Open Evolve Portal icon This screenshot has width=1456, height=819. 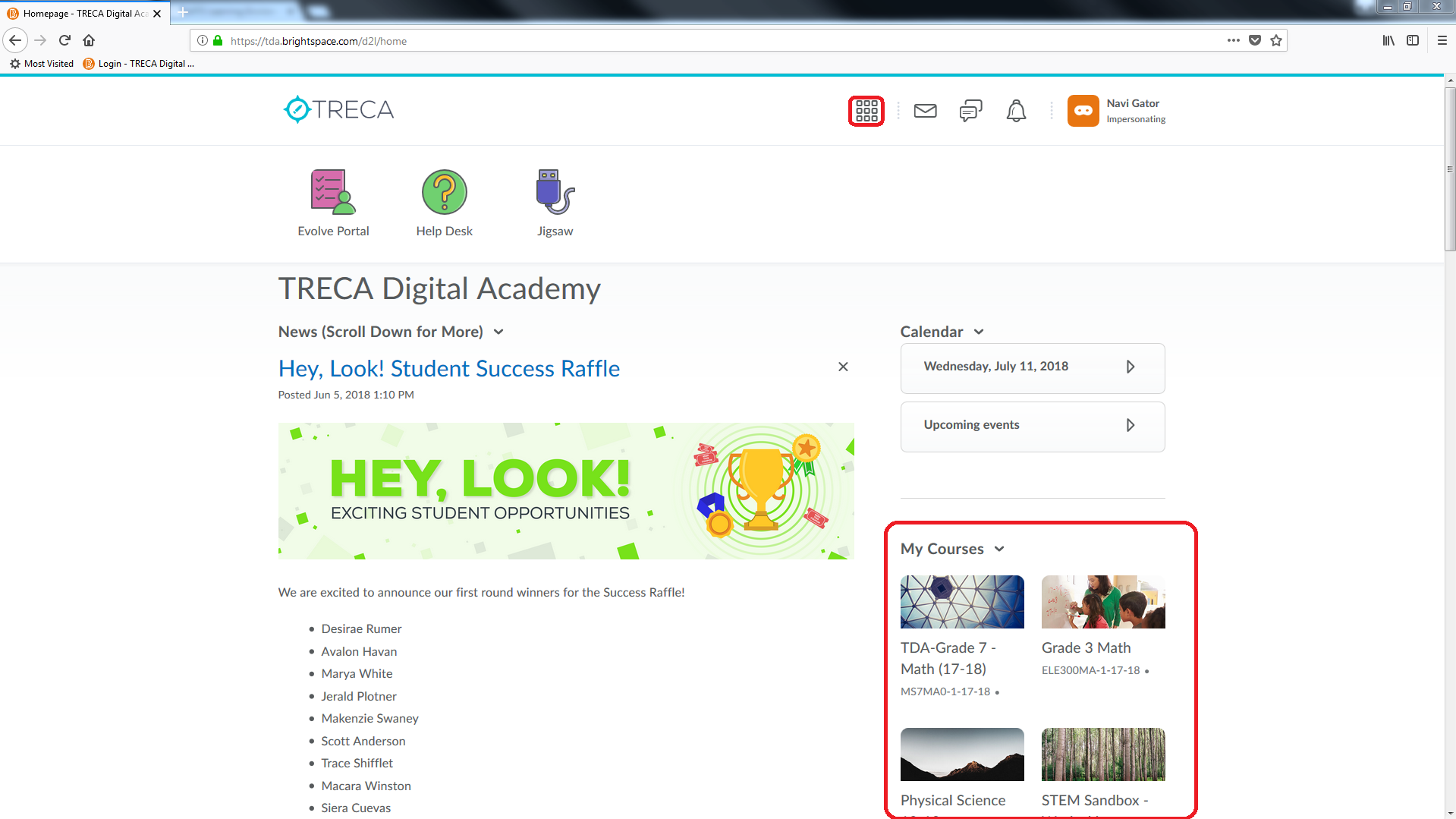(333, 192)
